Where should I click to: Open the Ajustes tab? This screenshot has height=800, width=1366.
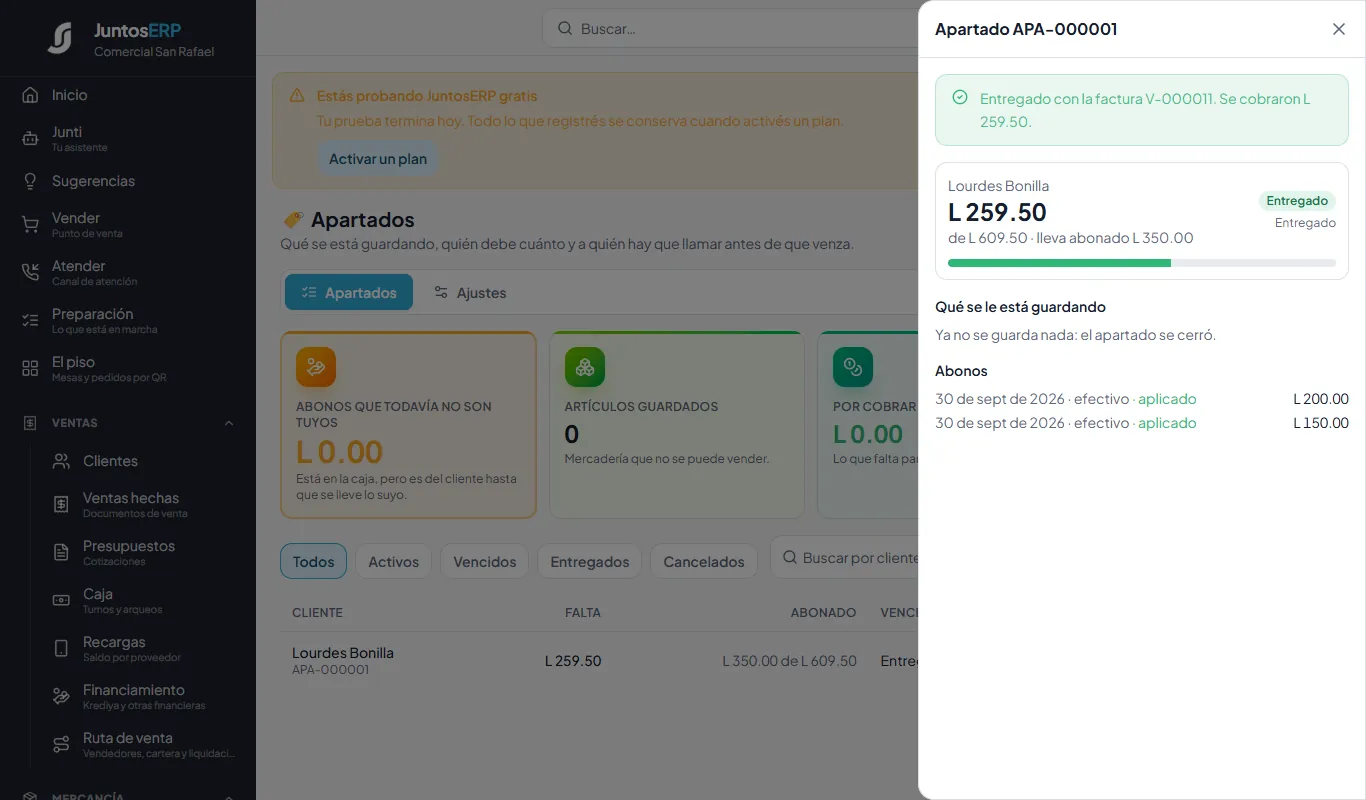470,292
